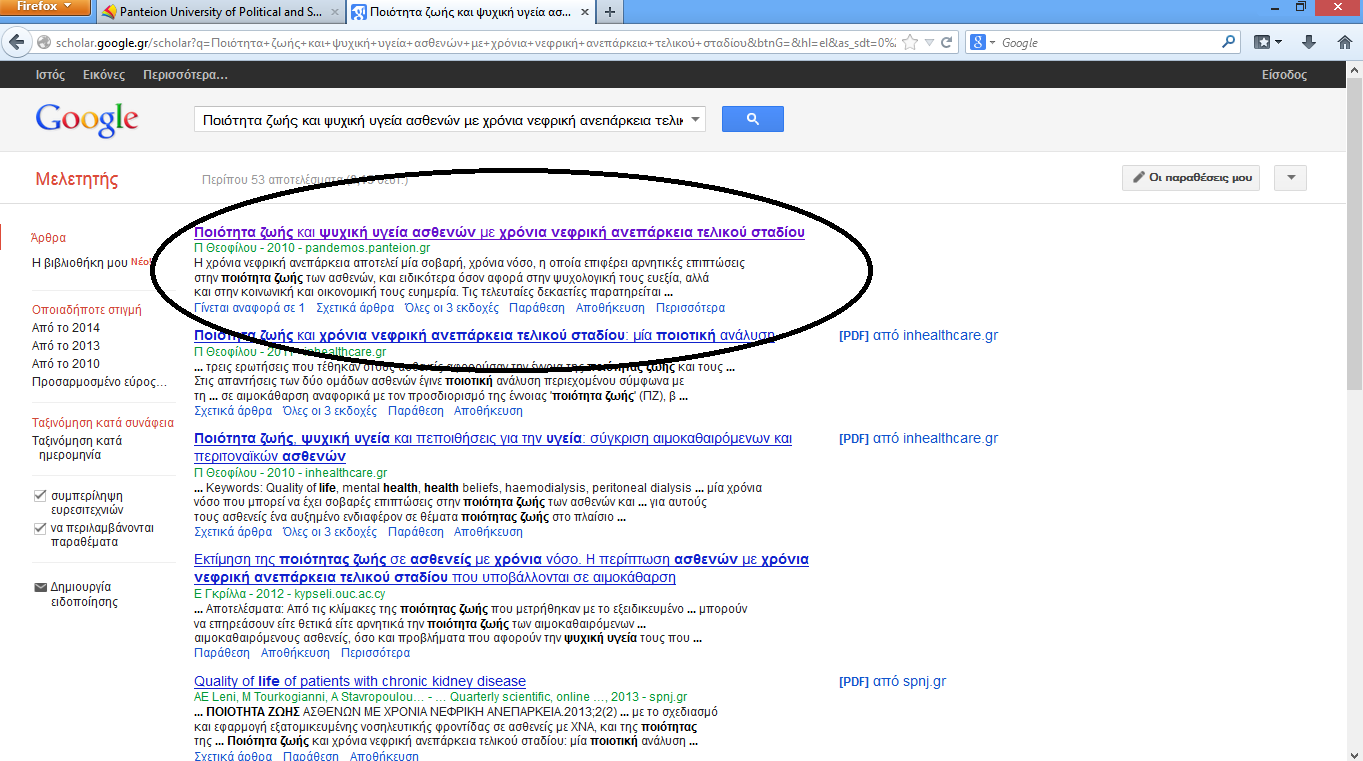Reload the current page
Screen dimensions: 1363x761
point(947,43)
